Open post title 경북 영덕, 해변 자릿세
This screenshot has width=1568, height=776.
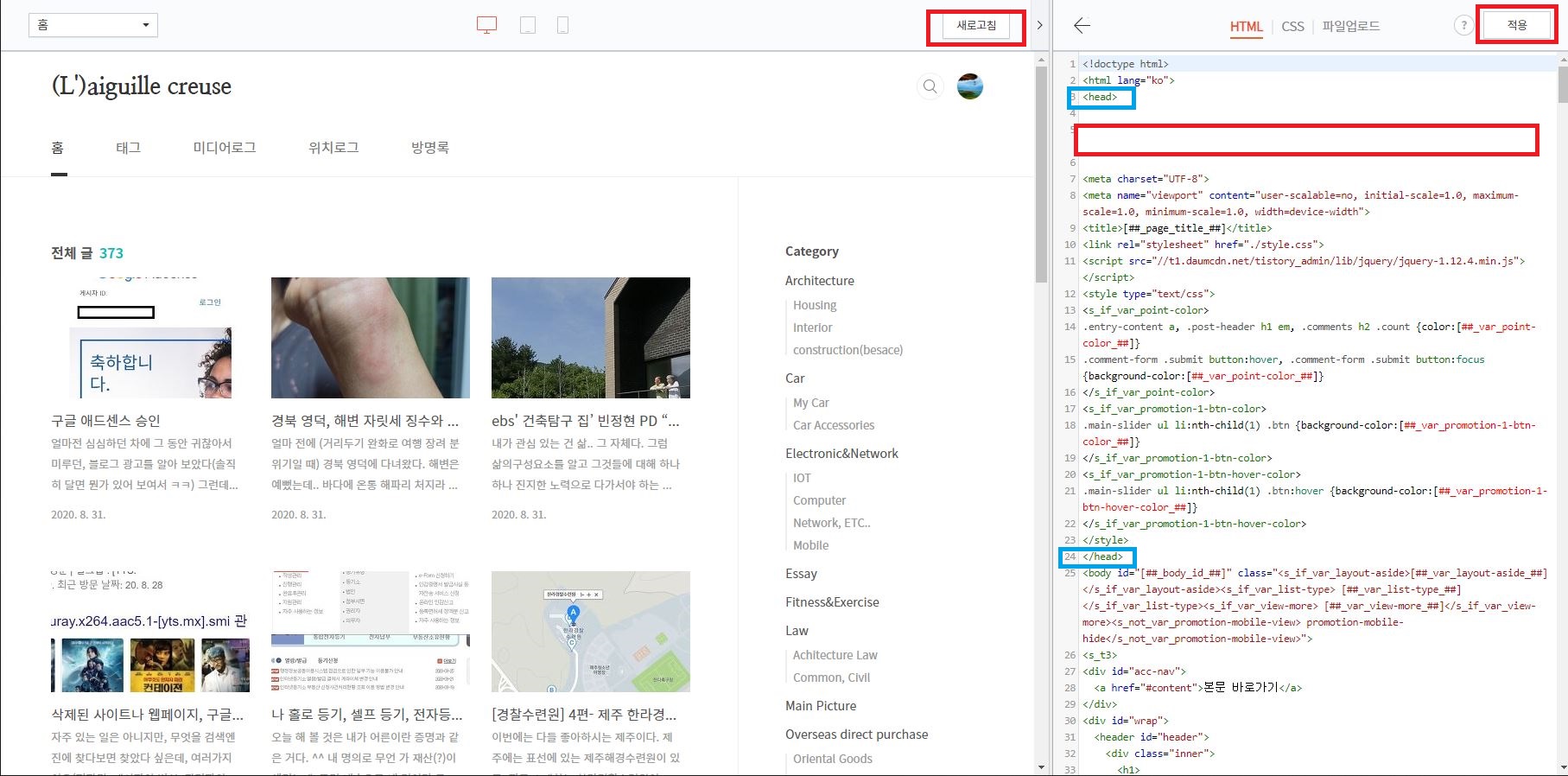click(365, 421)
